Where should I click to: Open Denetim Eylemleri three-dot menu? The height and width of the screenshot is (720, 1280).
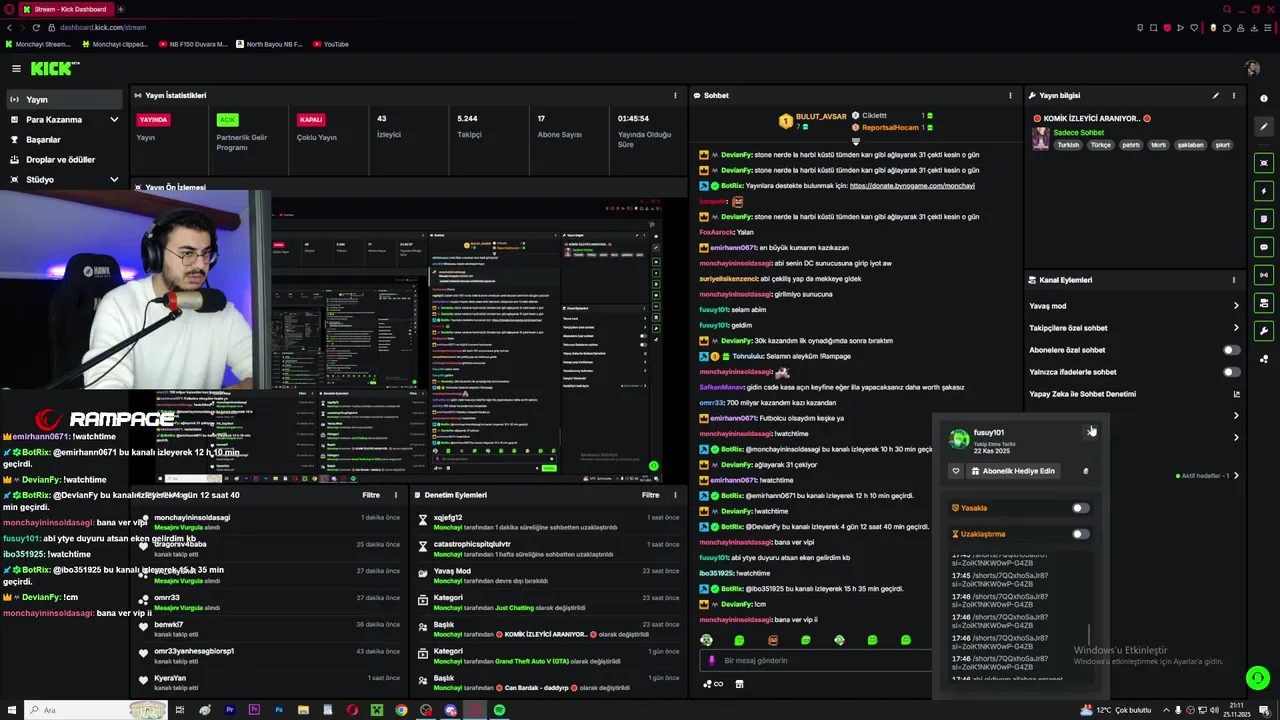tap(675, 495)
